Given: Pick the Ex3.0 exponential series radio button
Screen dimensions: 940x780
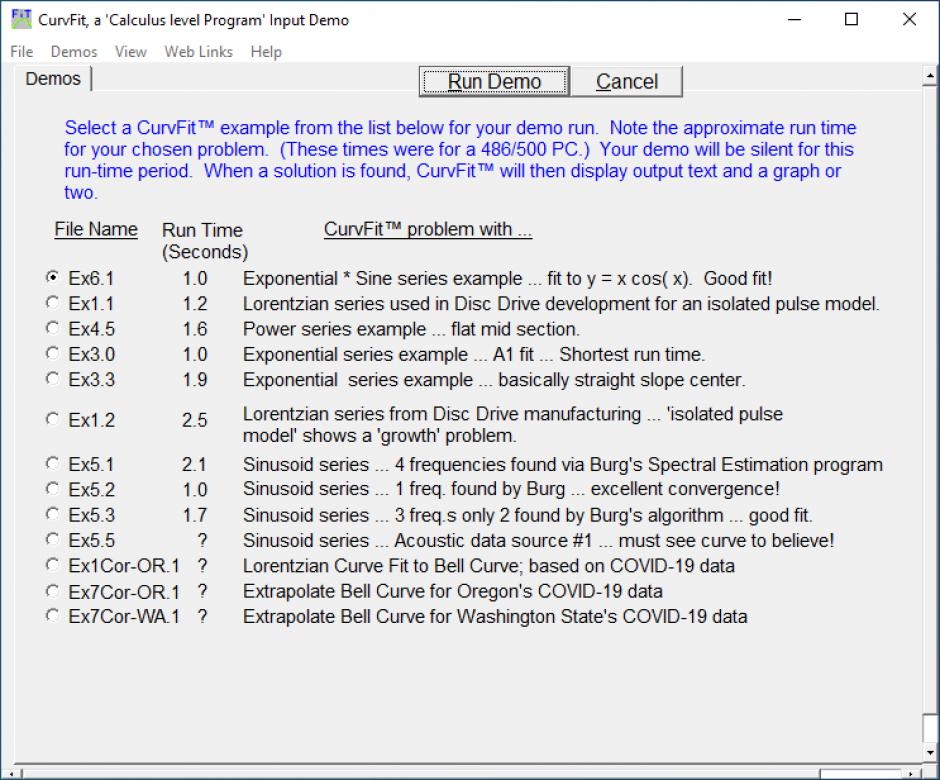Looking at the screenshot, I should [53, 353].
